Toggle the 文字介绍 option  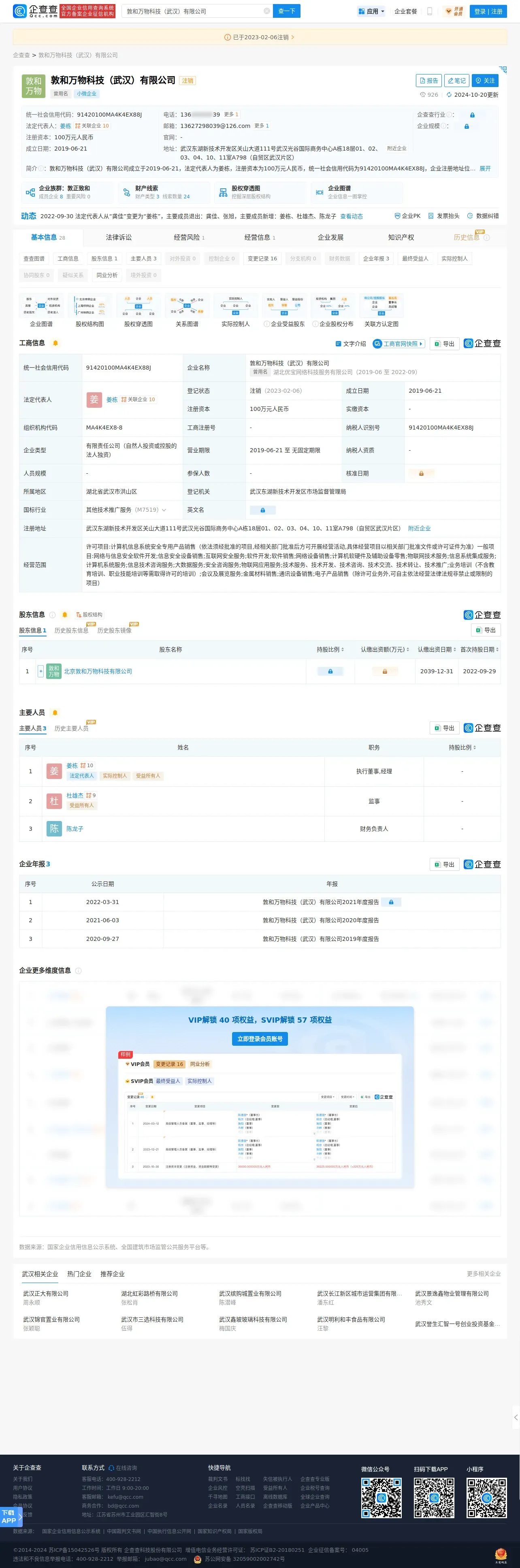pyautogui.click(x=351, y=344)
